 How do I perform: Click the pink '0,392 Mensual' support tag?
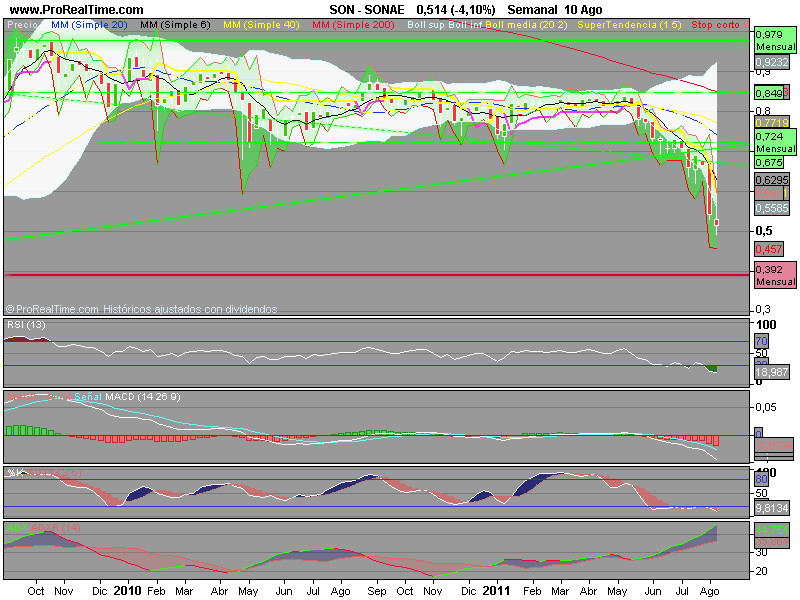pos(775,276)
